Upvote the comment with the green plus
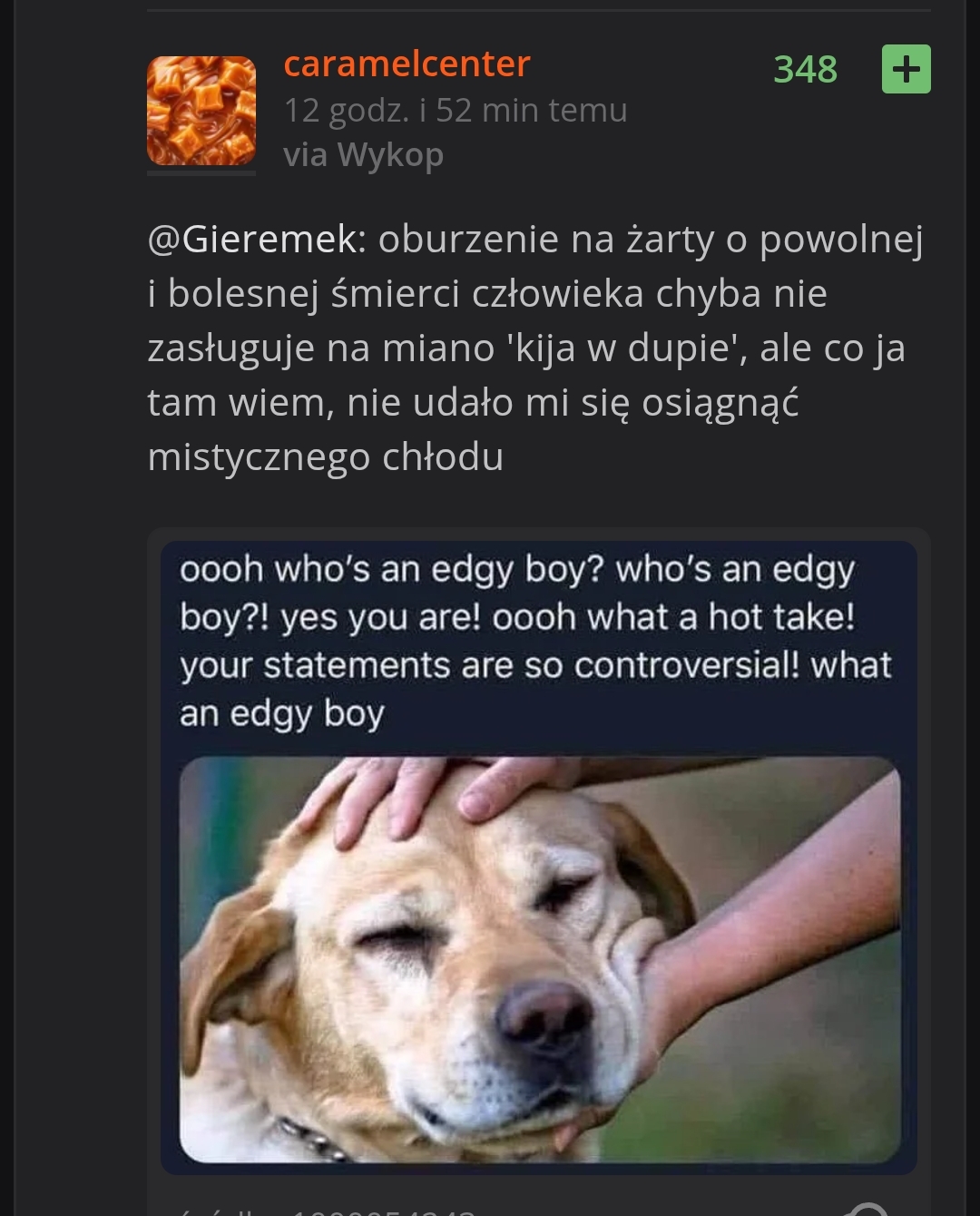This screenshot has width=980, height=1216. click(906, 69)
